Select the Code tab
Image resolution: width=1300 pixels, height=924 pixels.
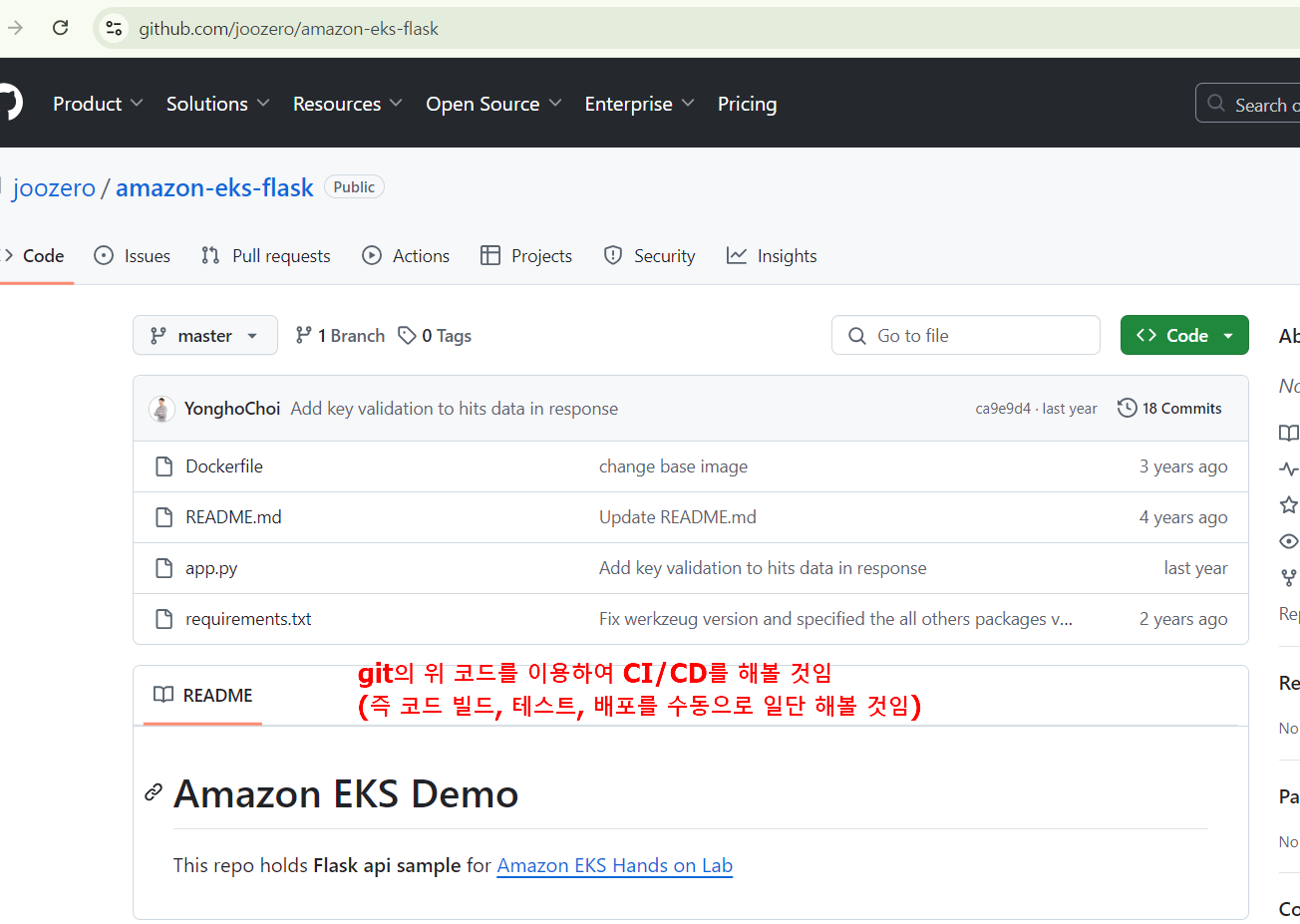click(35, 256)
